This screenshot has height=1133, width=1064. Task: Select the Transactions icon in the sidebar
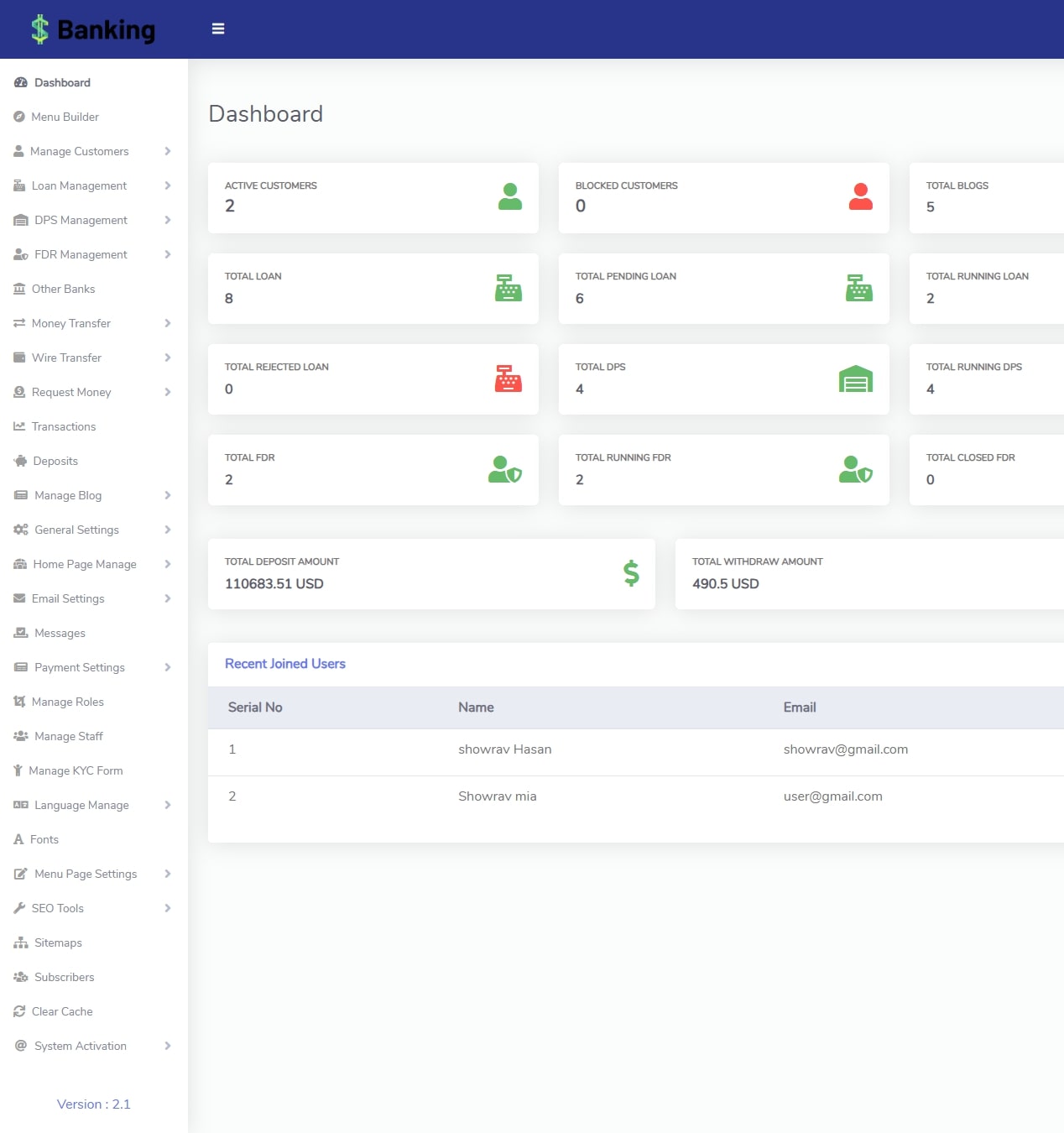tap(18, 426)
